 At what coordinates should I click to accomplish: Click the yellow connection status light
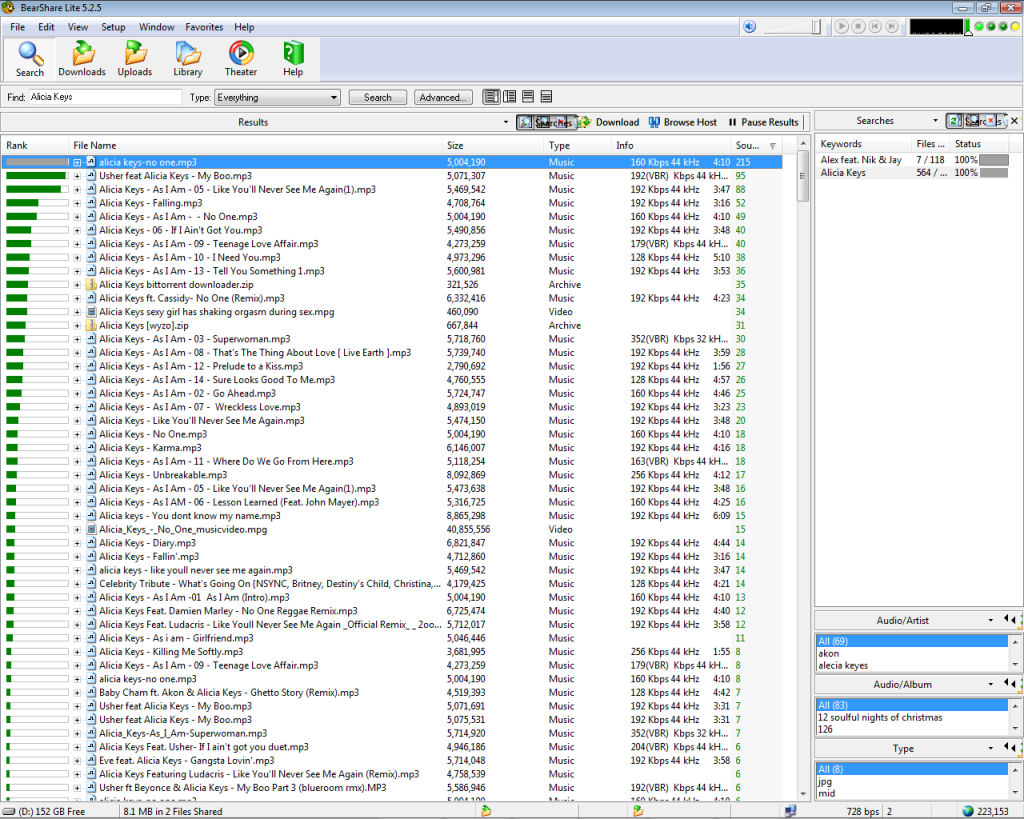click(1016, 27)
